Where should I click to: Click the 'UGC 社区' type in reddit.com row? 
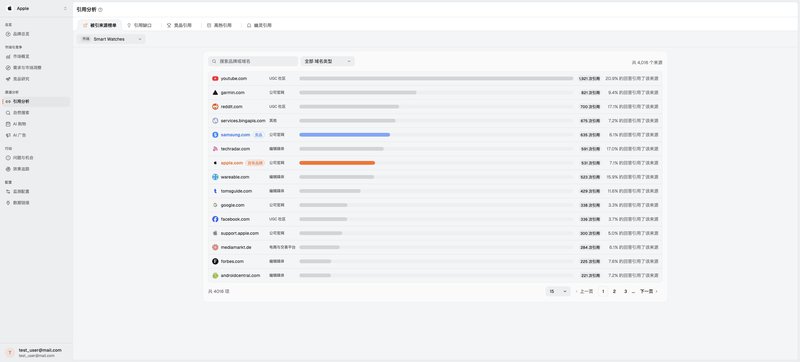pos(277,107)
